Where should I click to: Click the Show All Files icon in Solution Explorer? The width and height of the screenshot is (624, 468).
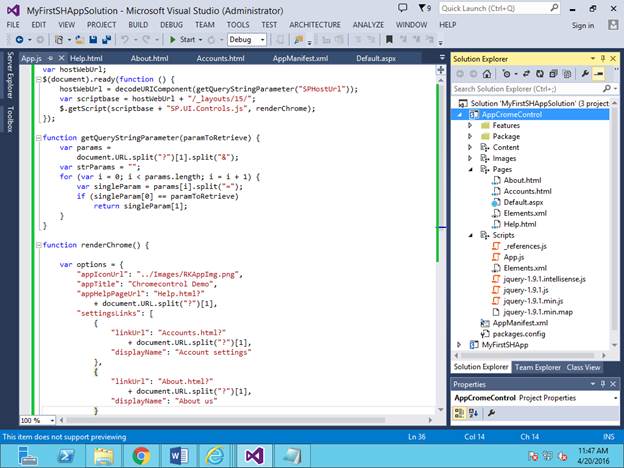567,74
